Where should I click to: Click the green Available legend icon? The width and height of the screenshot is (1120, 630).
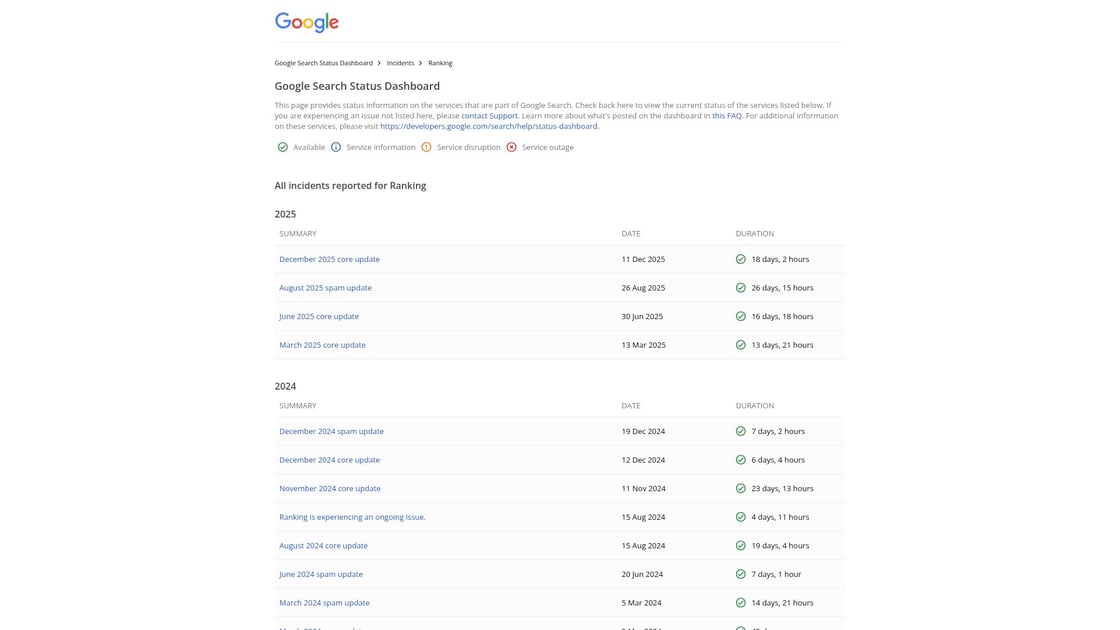pos(280,146)
